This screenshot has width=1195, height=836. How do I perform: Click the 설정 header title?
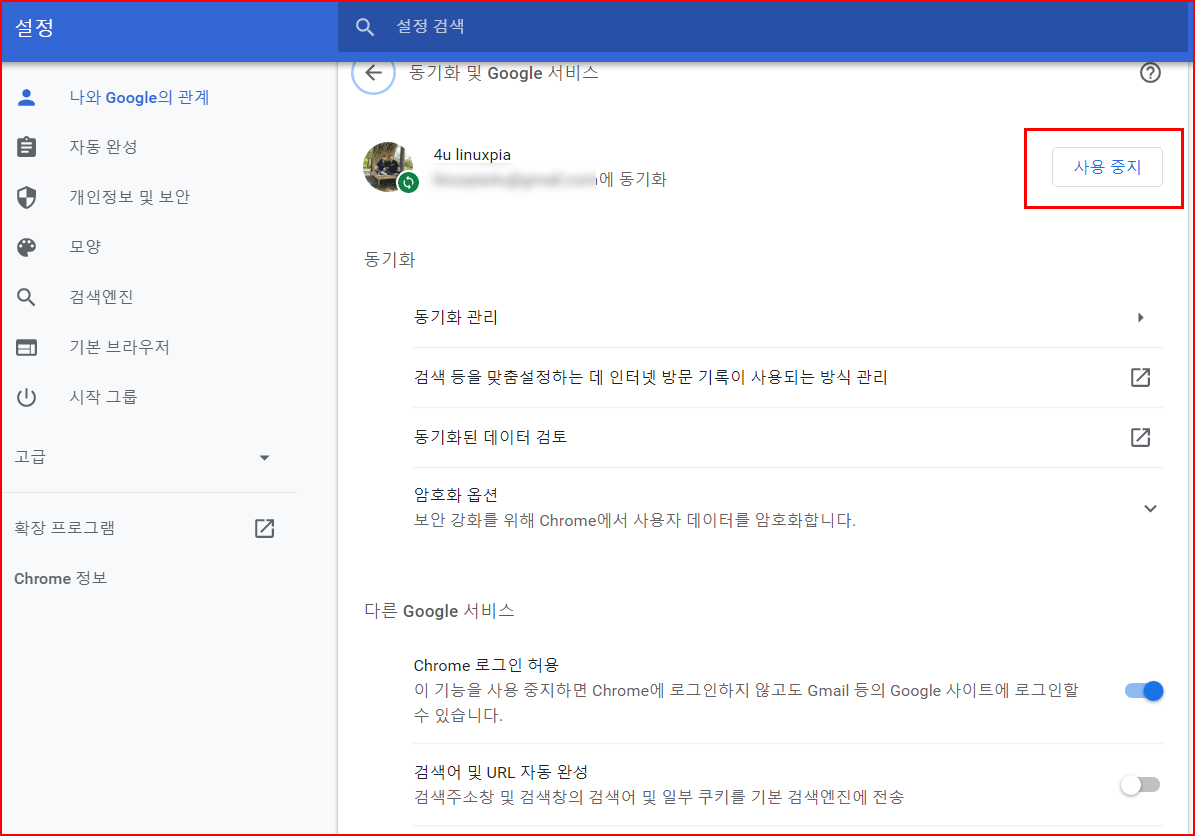click(x=34, y=28)
